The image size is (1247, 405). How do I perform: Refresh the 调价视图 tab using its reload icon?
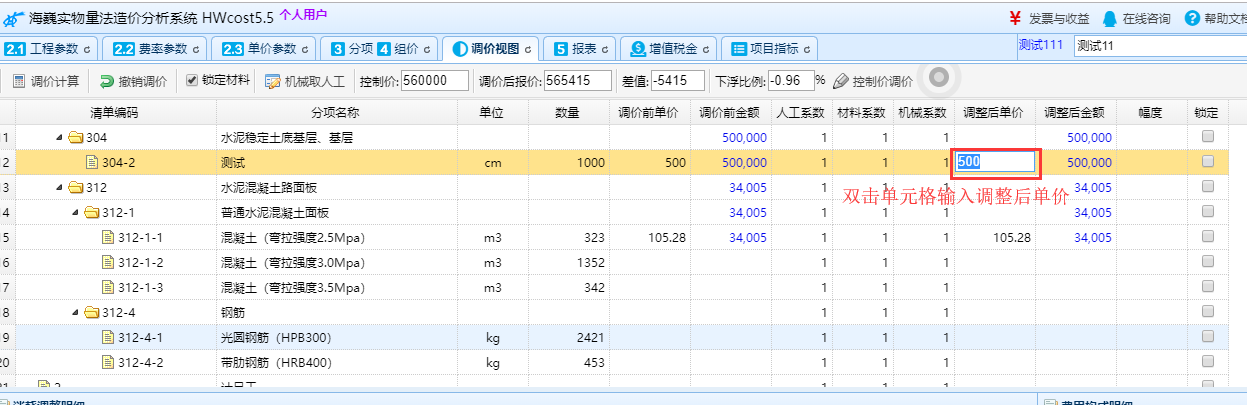[527, 49]
